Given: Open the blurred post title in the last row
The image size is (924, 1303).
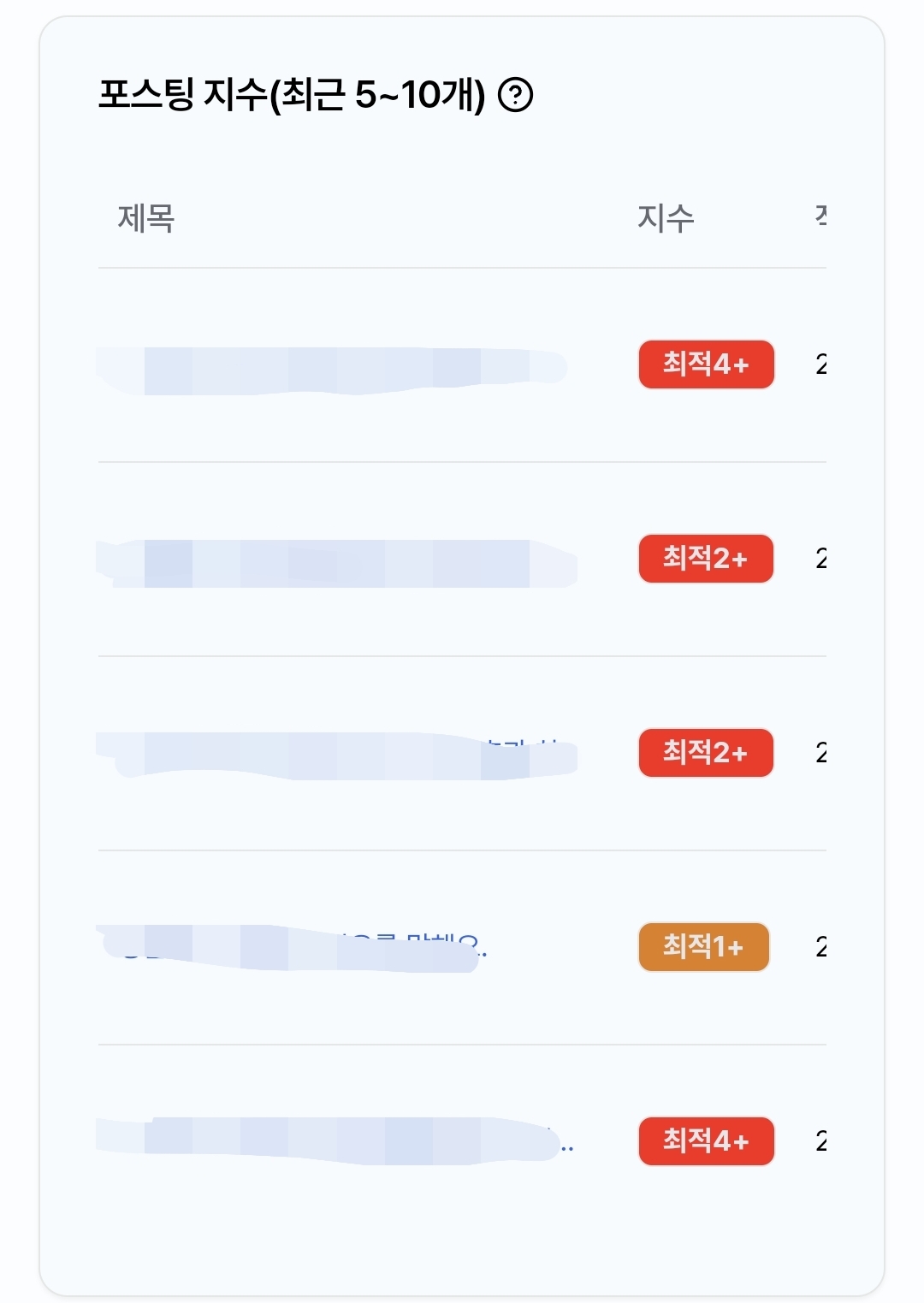Looking at the screenshot, I should (x=335, y=1140).
